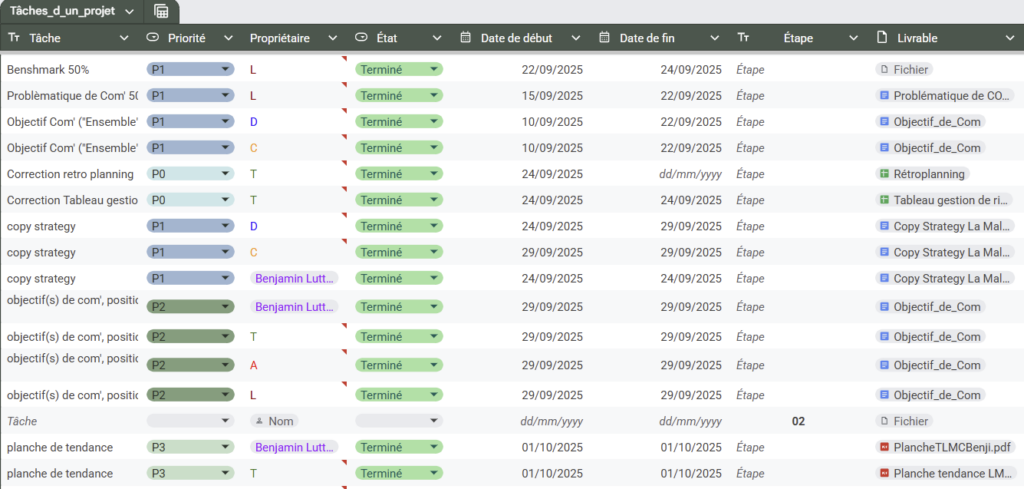Click the dropdown-type icon in Priorité header
This screenshot has height=489, width=1024.
153,38
